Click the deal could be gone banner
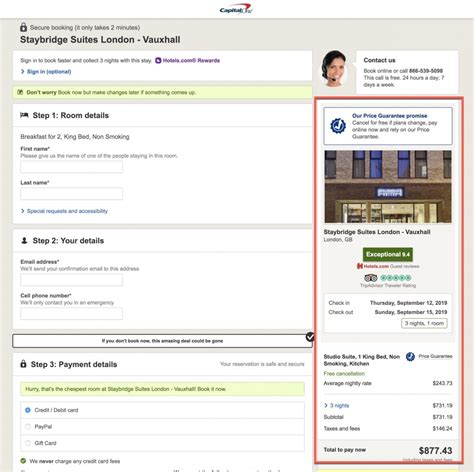 pyautogui.click(x=162, y=341)
